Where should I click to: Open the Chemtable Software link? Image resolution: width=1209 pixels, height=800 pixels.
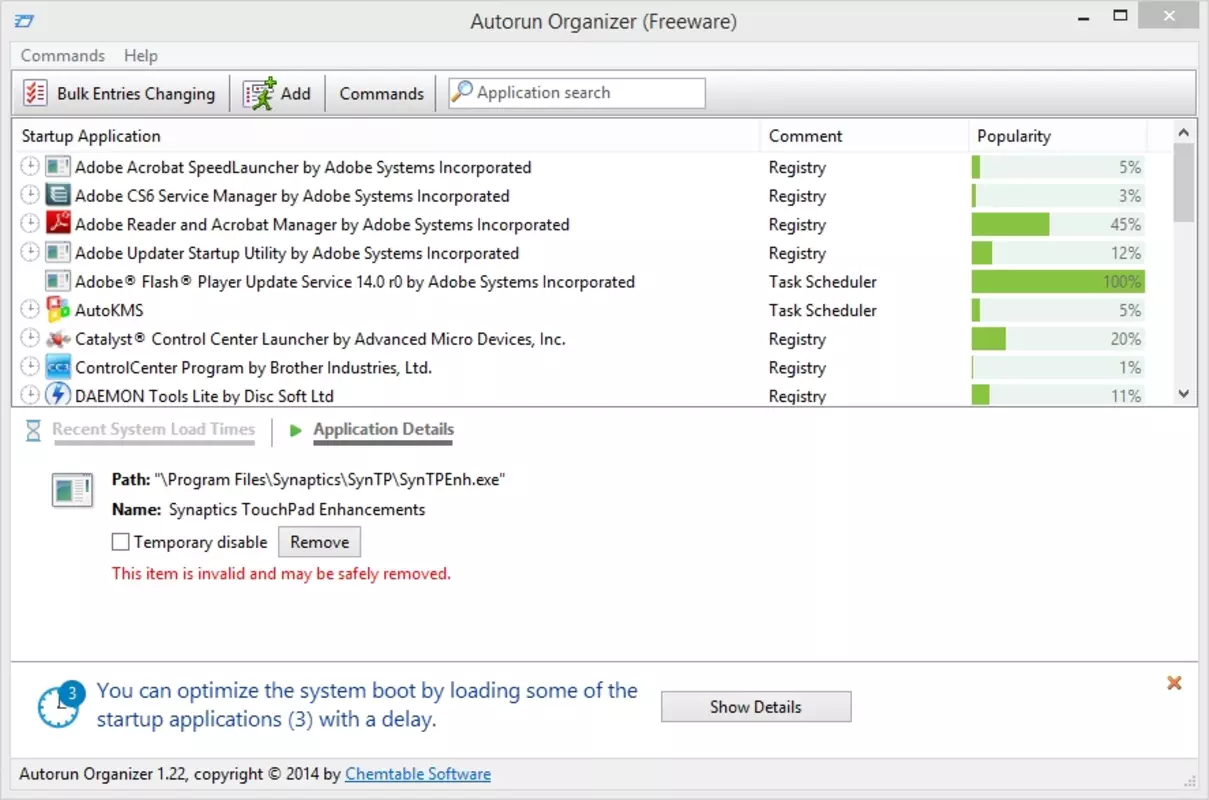point(418,774)
